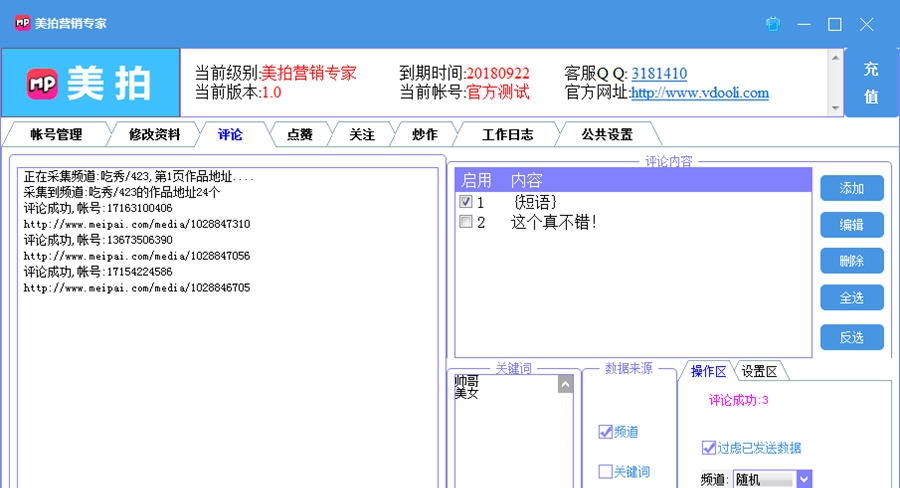Image resolution: width=900 pixels, height=488 pixels.
Task: Click the customer service QQ number 3181410
Action: pyautogui.click(x=659, y=73)
